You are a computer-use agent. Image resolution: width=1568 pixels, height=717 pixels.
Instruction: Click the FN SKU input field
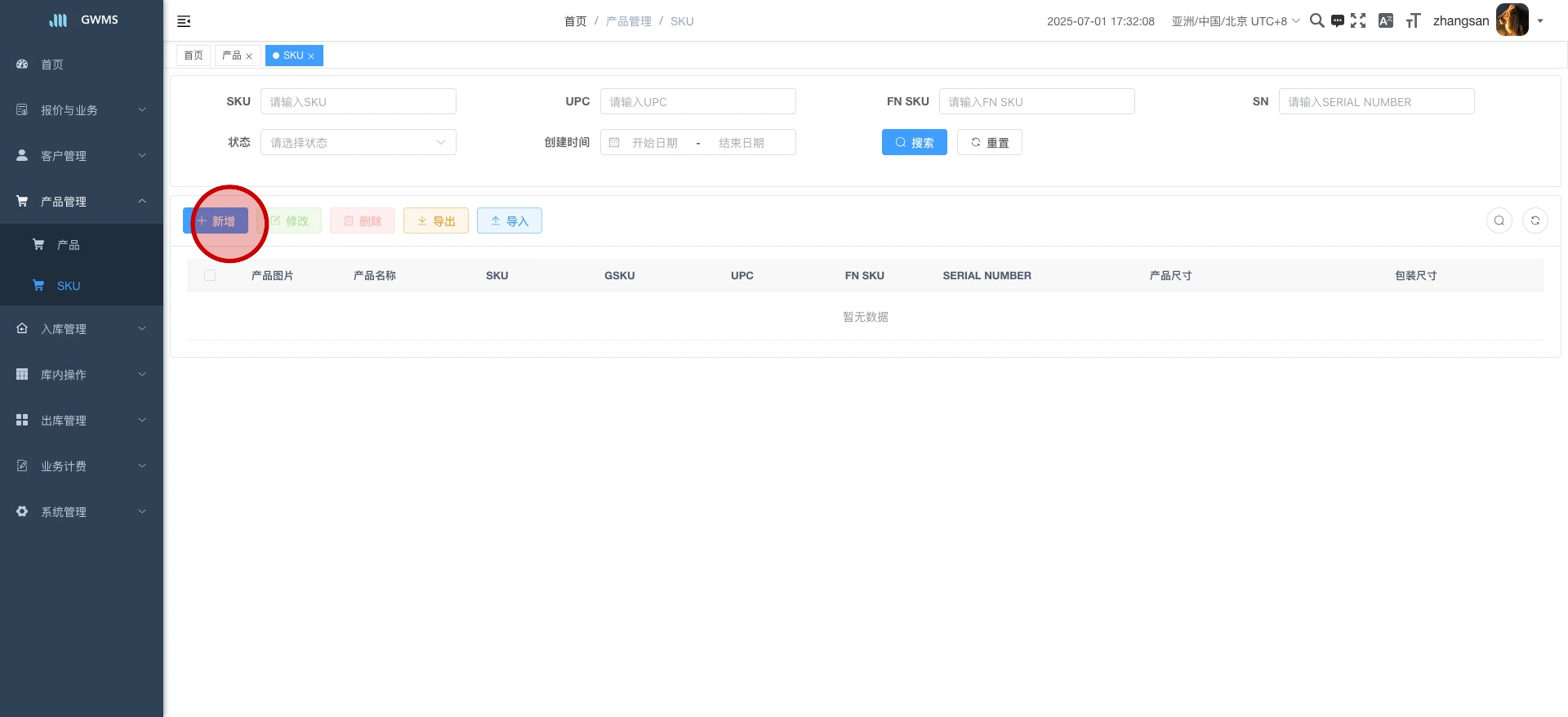pyautogui.click(x=1036, y=101)
